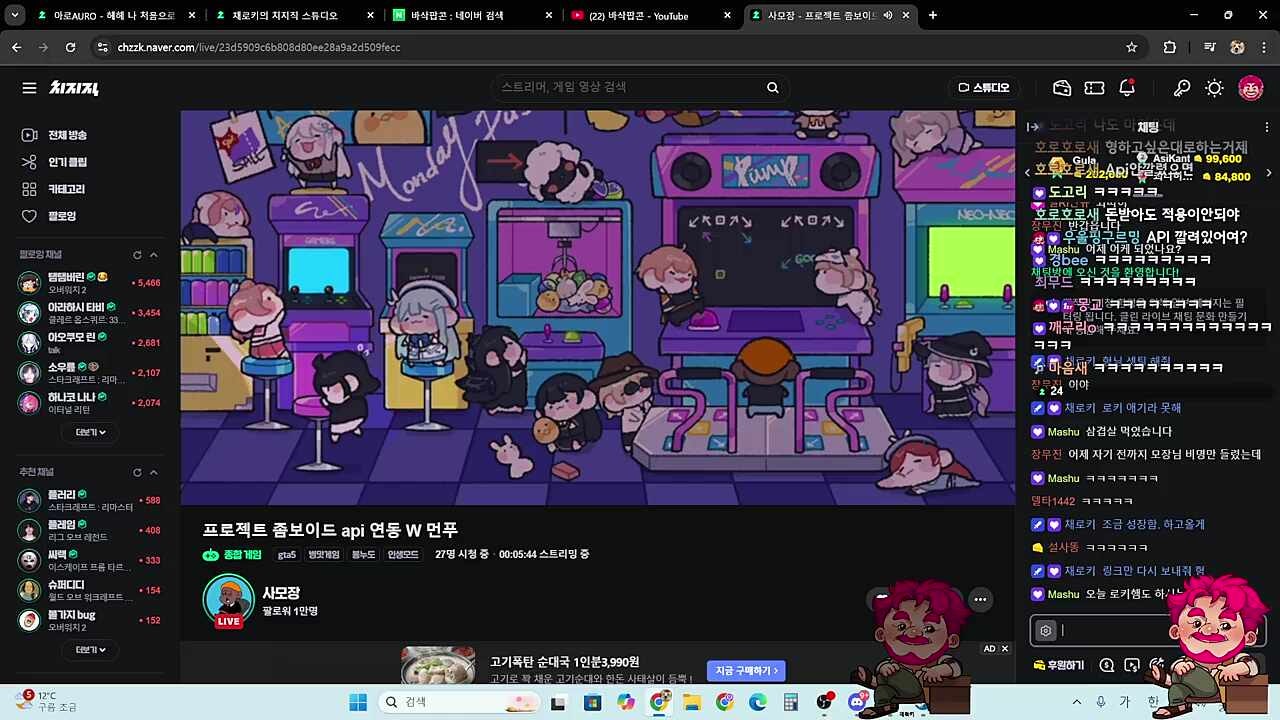This screenshot has width=1280, height=720.
Task: Go to the 치지직 home logo
Action: click(74, 88)
